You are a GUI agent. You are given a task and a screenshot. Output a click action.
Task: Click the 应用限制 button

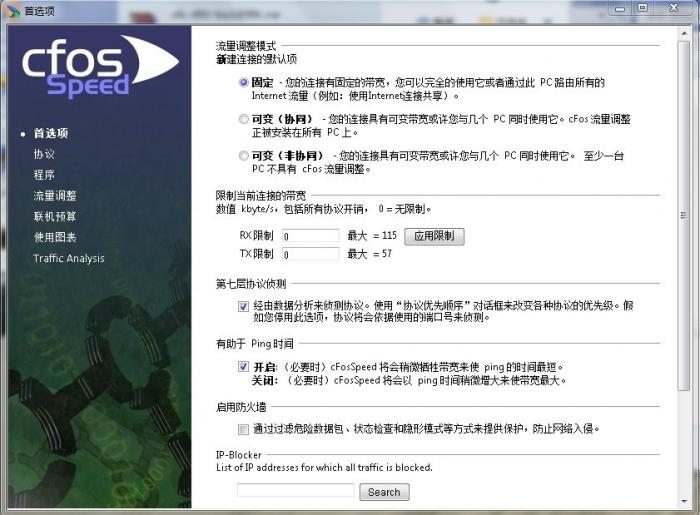point(434,236)
